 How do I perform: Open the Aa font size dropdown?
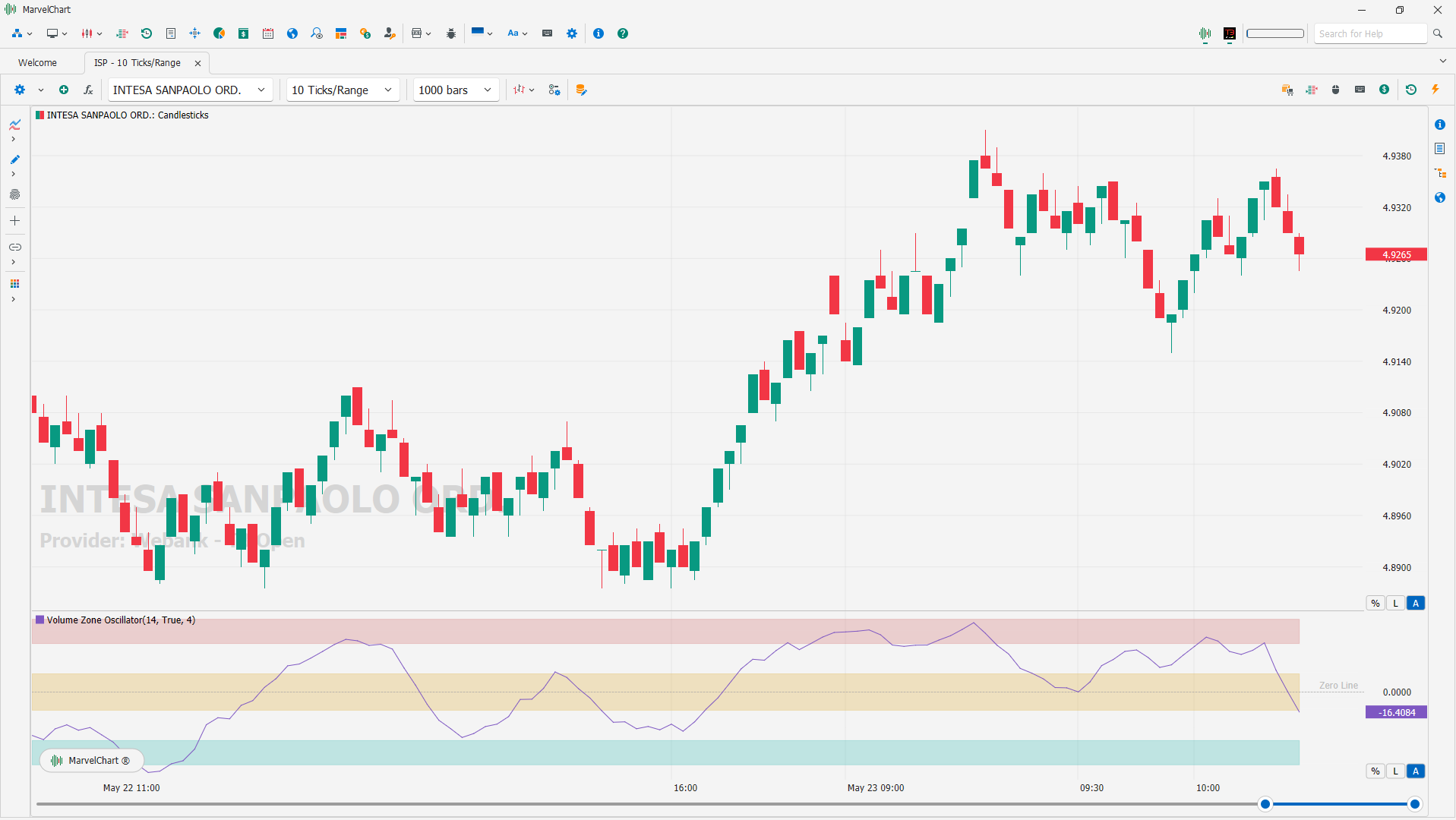click(517, 33)
